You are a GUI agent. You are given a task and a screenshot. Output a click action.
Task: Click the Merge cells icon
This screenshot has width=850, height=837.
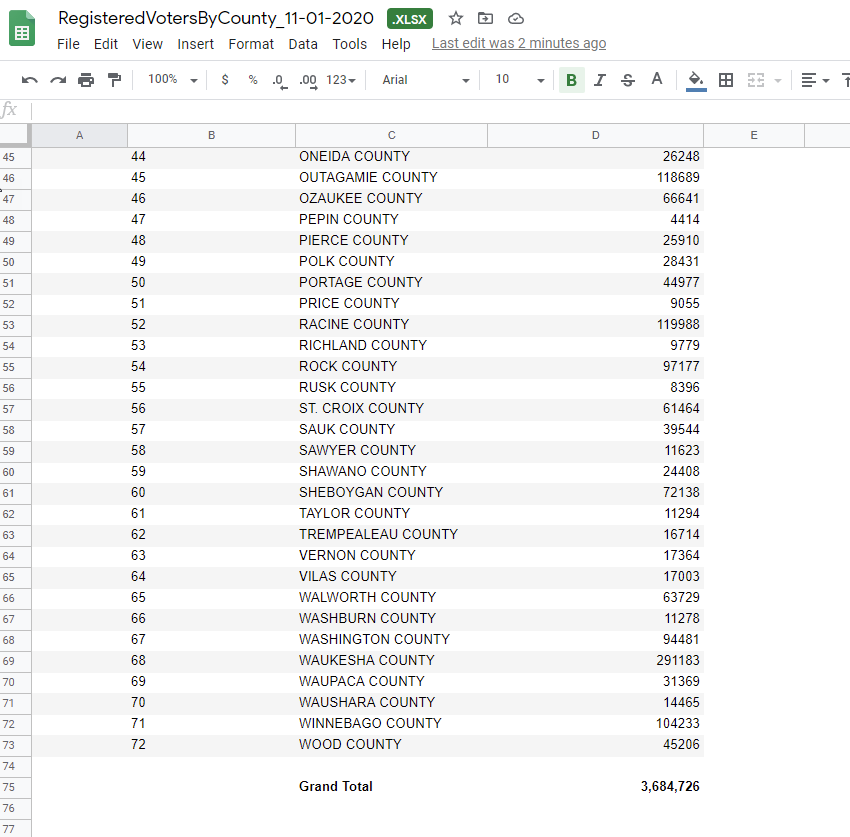click(x=756, y=80)
